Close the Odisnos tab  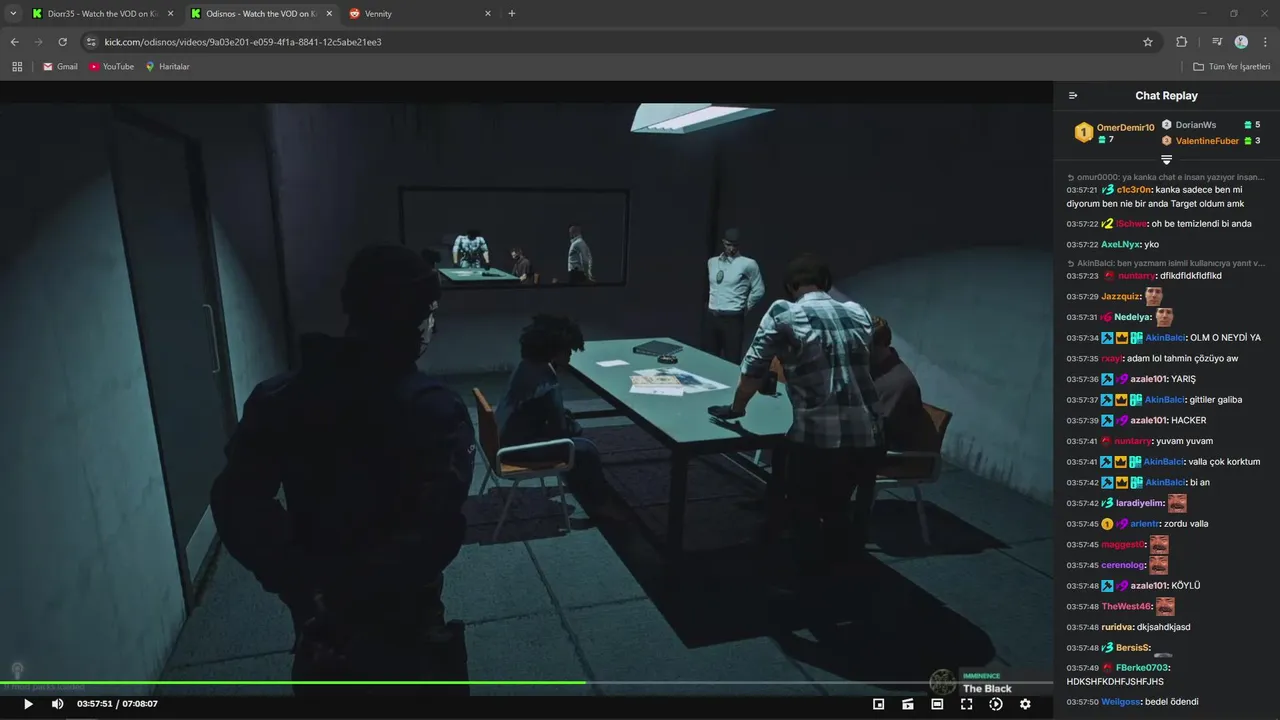pos(329,14)
